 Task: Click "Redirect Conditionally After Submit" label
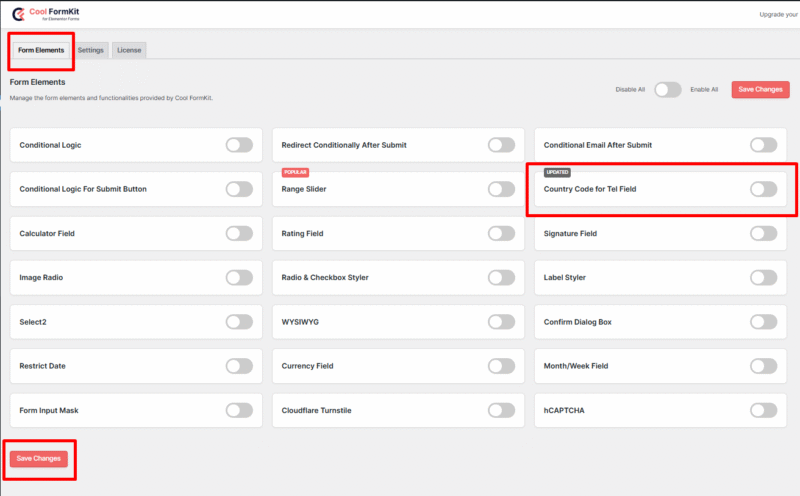(344, 145)
